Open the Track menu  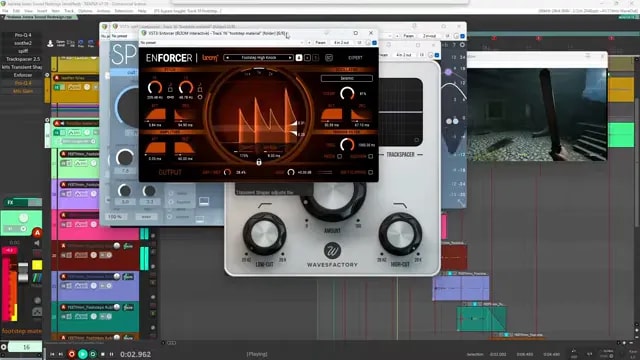coord(69,11)
